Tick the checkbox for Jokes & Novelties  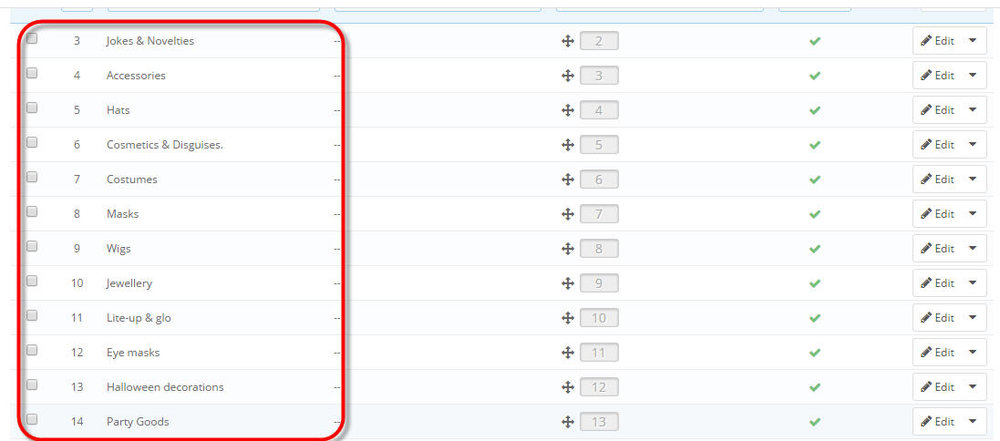[x=32, y=38]
